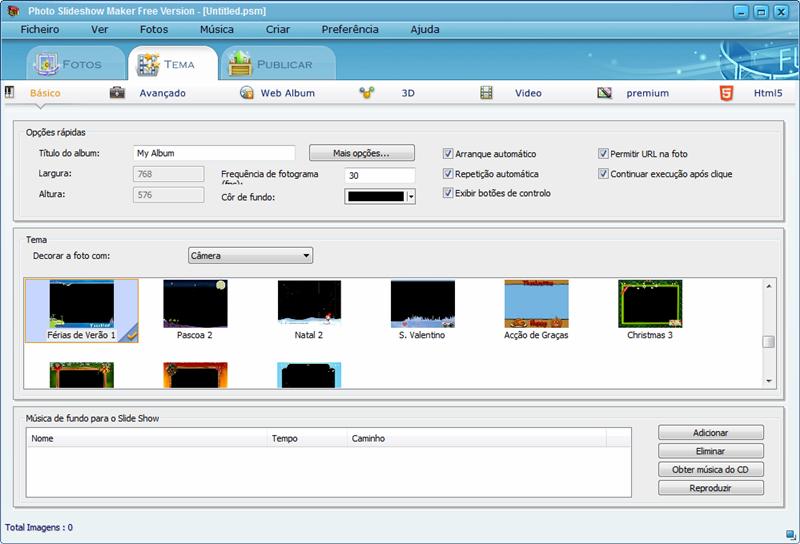Click the premium picture icon

click(x=604, y=93)
